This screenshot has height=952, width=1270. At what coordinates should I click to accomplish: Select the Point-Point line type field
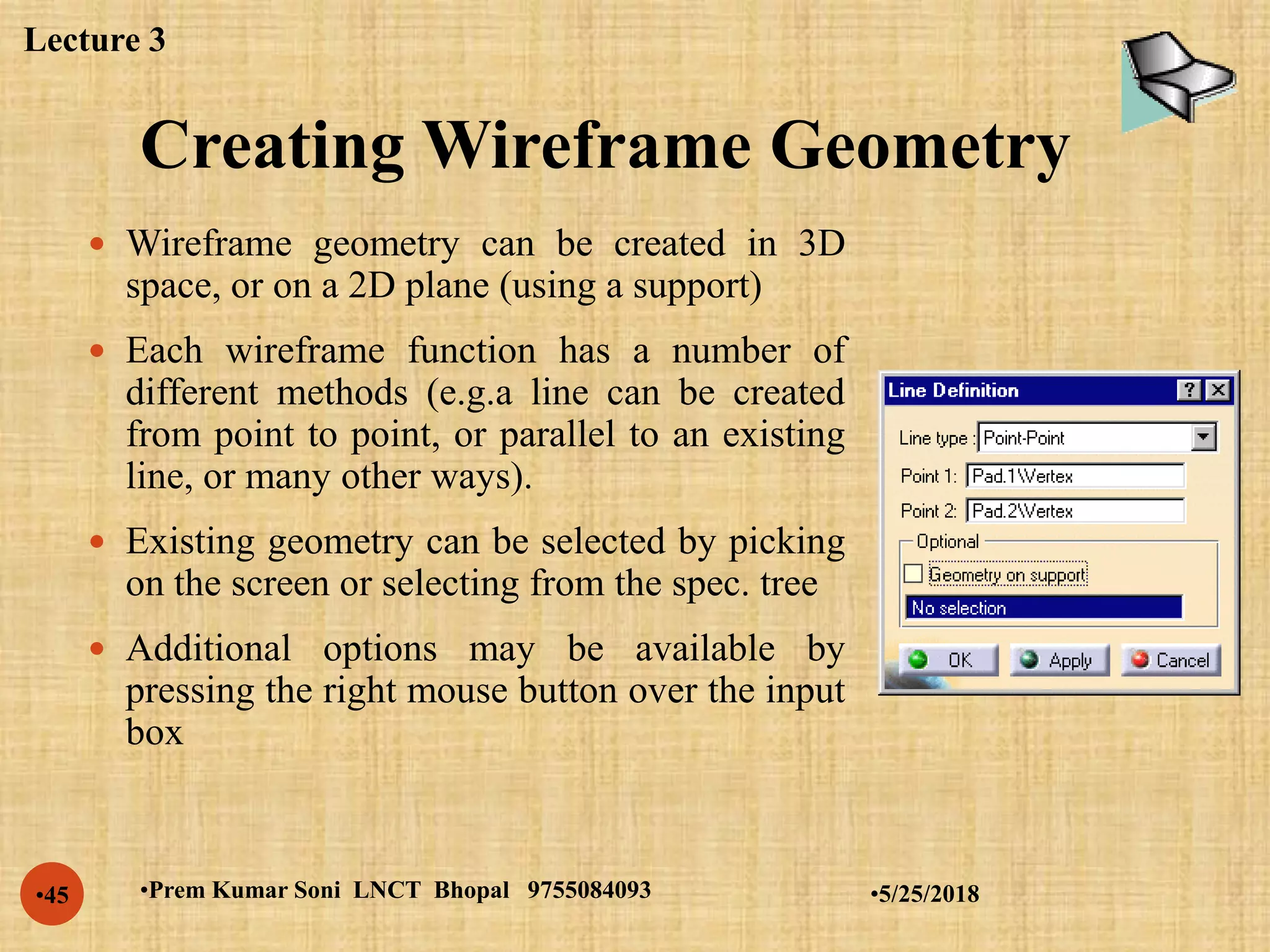click(x=1096, y=438)
